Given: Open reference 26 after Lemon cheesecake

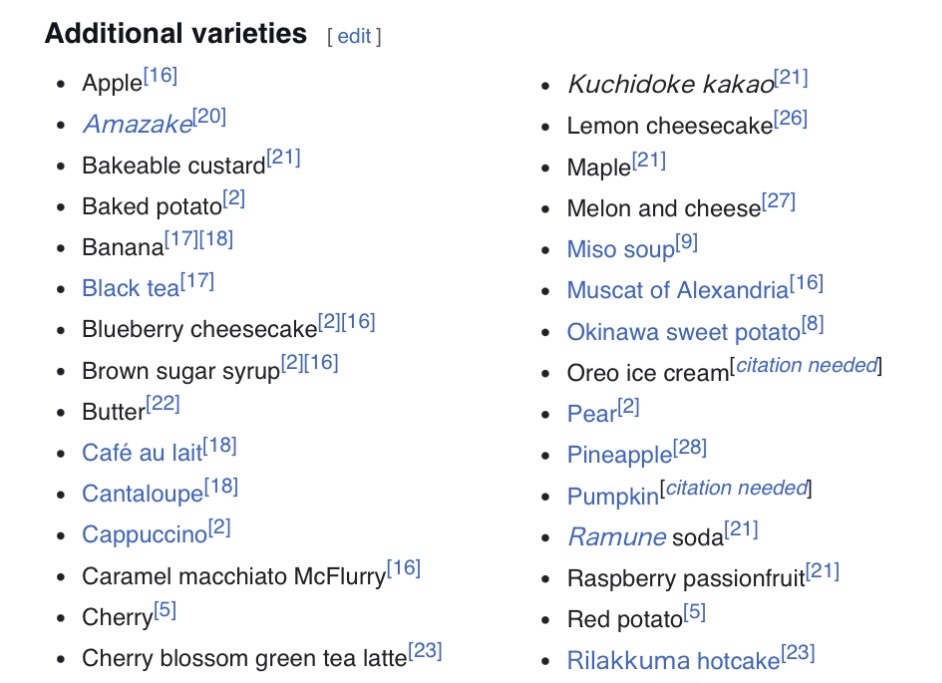Looking at the screenshot, I should click(791, 119).
